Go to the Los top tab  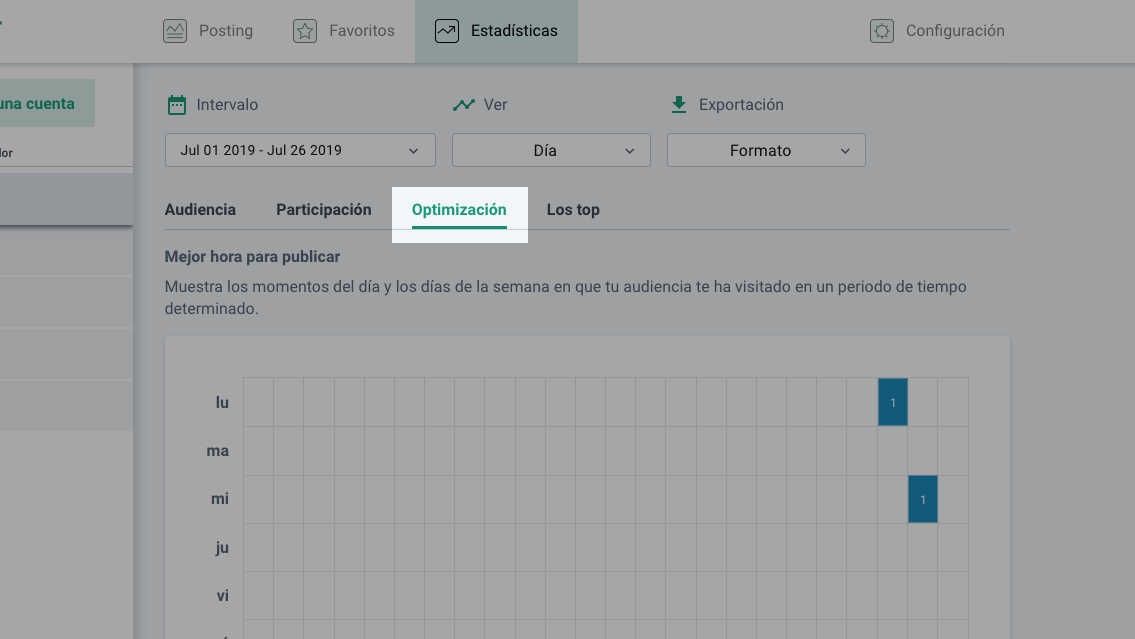573,210
